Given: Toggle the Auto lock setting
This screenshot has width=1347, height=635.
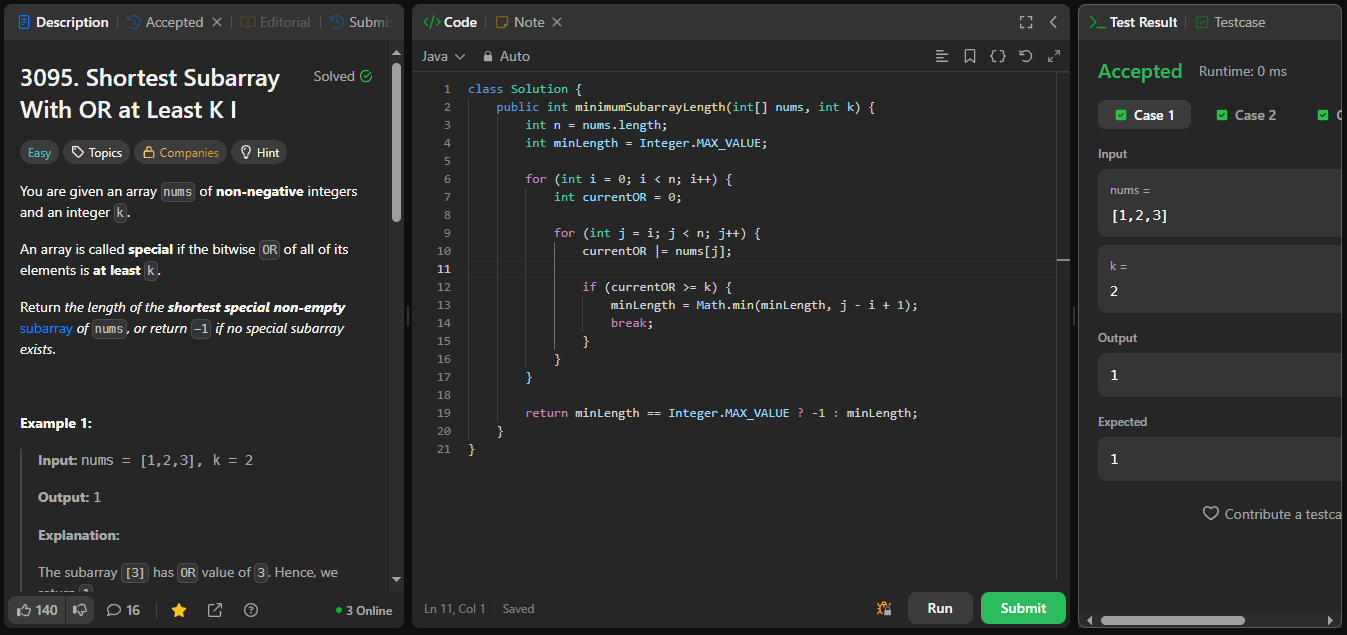Looking at the screenshot, I should 506,56.
